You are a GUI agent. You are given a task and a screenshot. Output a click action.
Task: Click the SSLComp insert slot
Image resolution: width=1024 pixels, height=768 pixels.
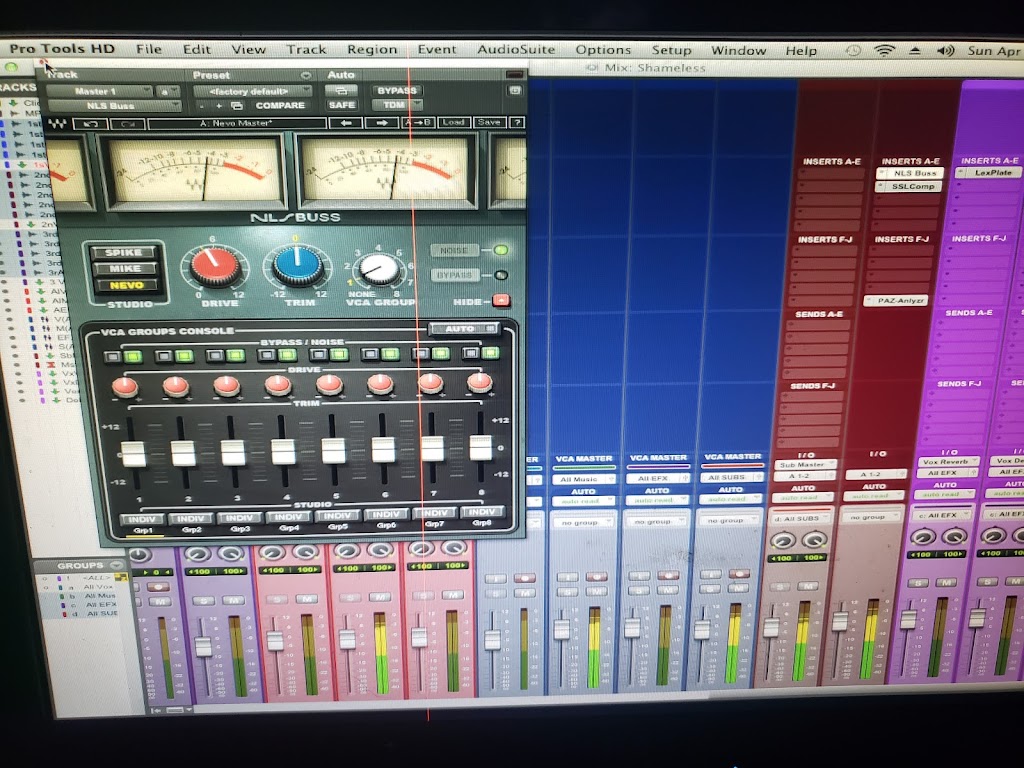[x=910, y=187]
